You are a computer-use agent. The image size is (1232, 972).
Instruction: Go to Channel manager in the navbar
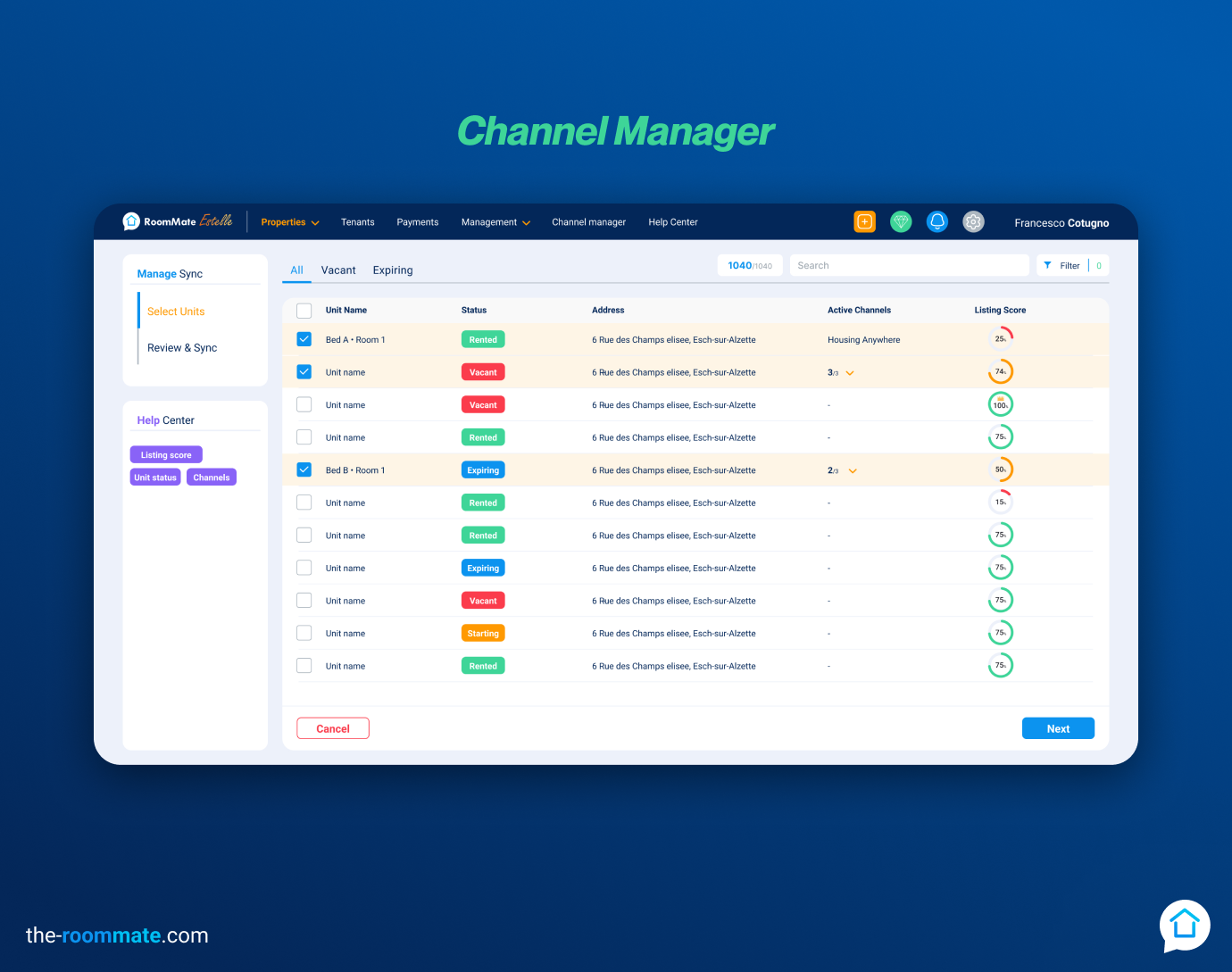[x=589, y=222]
